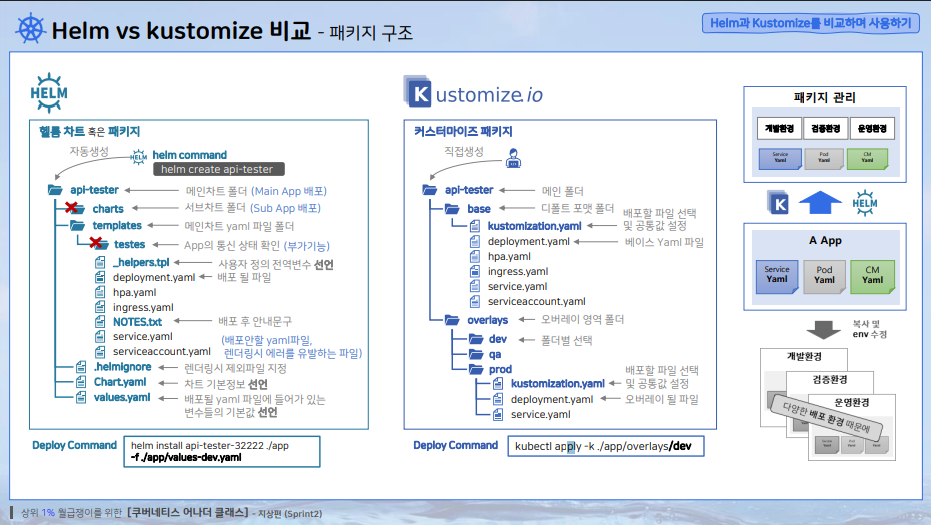
Task: Click the footer 쿠버네티스 어나더 클래스 text
Action: tap(188, 512)
